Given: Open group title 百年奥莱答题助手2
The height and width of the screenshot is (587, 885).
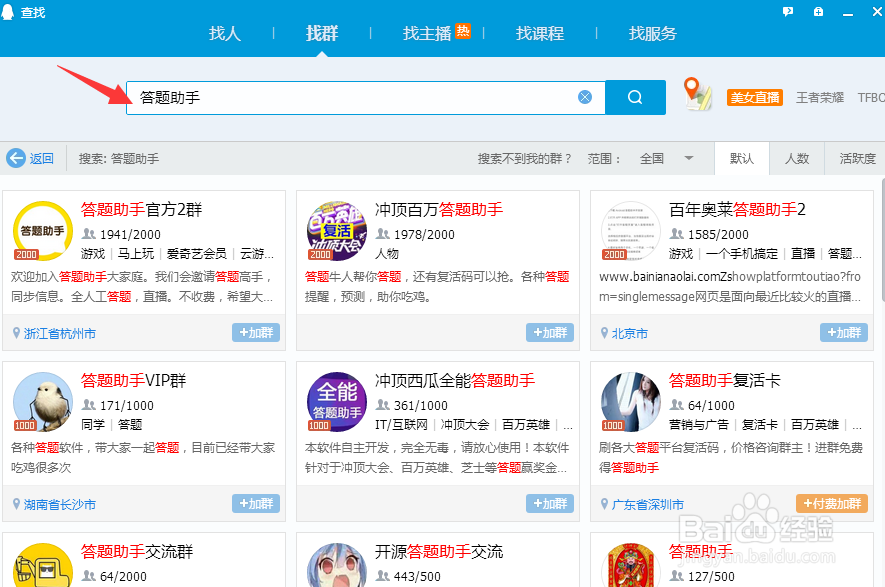Looking at the screenshot, I should click(737, 210).
